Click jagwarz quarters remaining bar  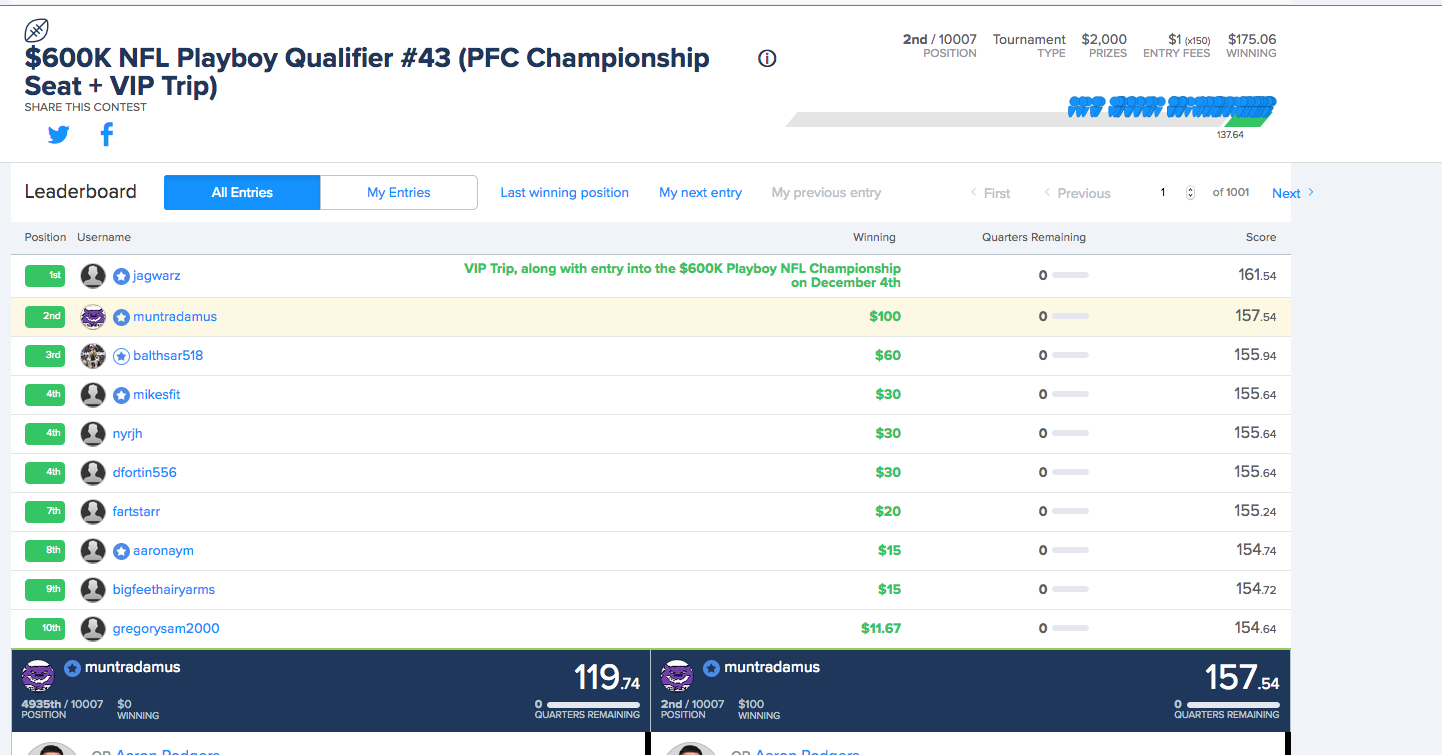tap(1070, 276)
